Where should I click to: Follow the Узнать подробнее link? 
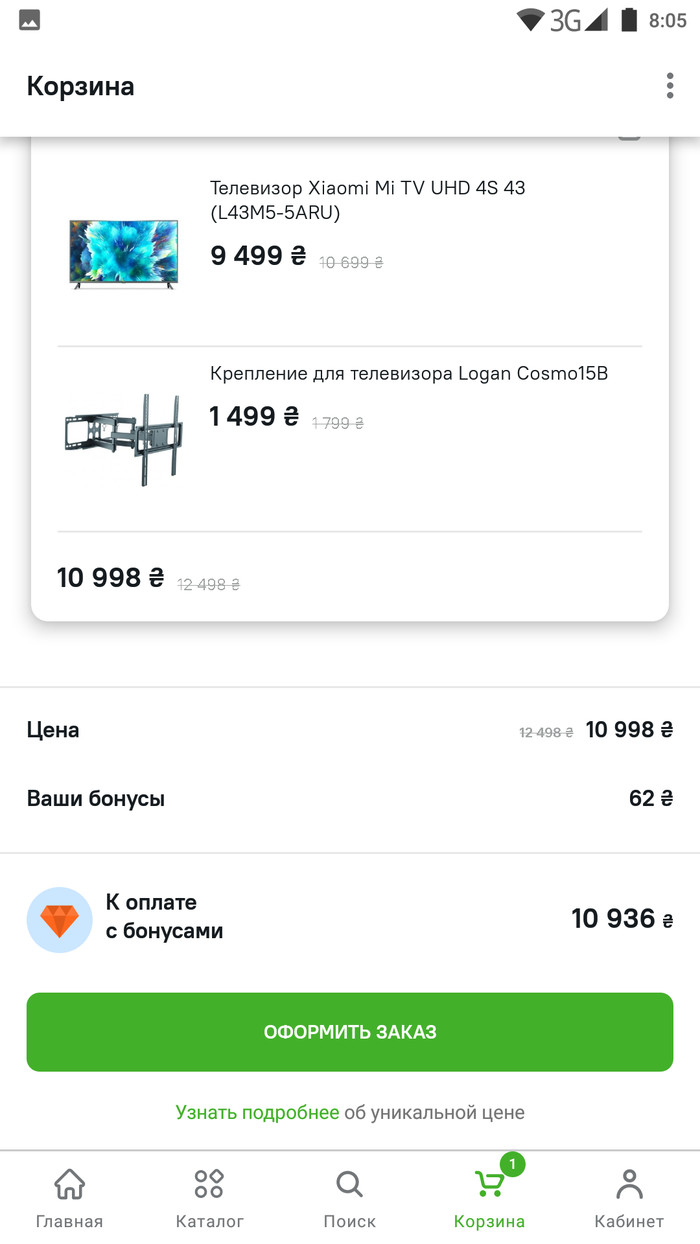pyautogui.click(x=257, y=1112)
